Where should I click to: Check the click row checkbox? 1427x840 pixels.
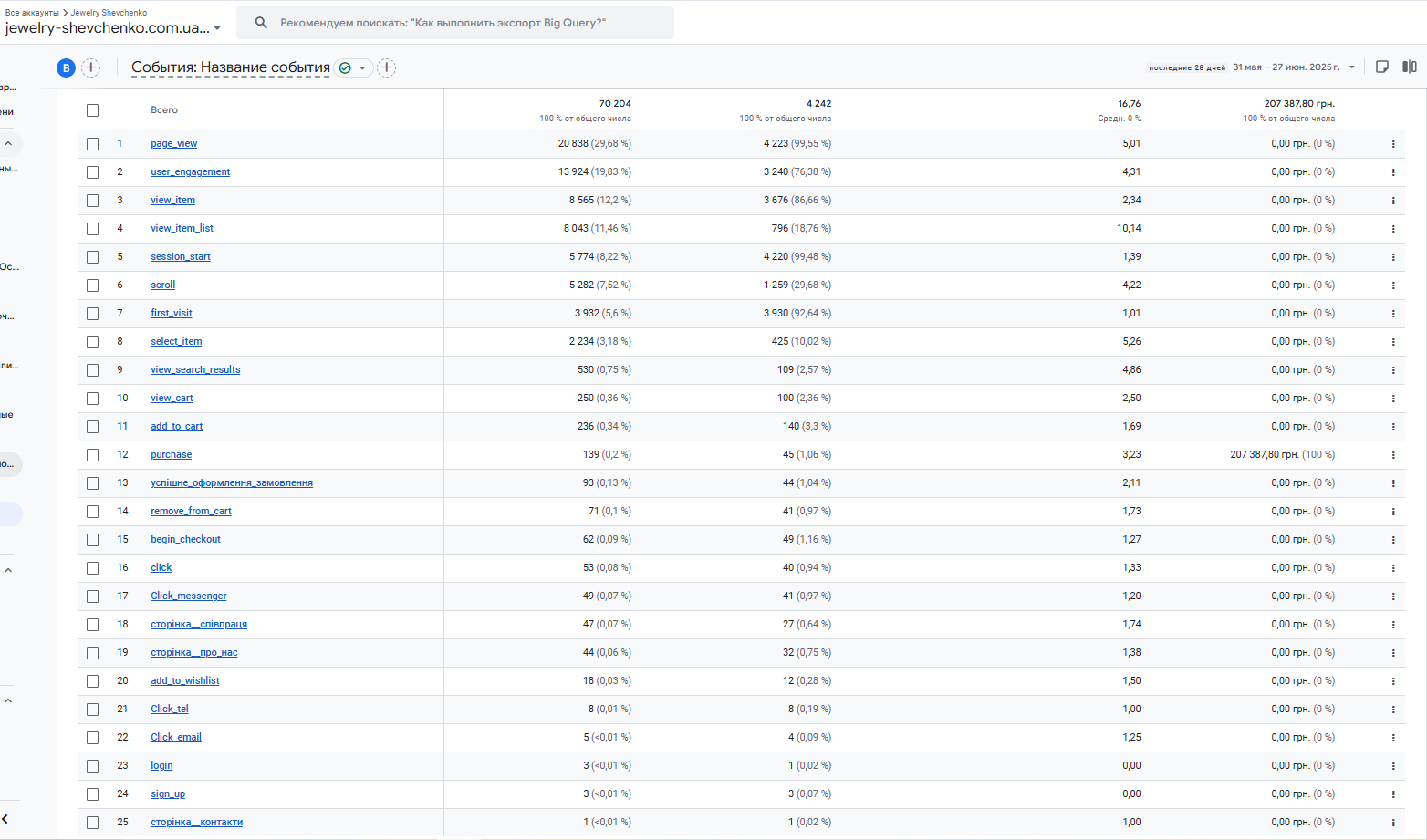pyautogui.click(x=92, y=568)
